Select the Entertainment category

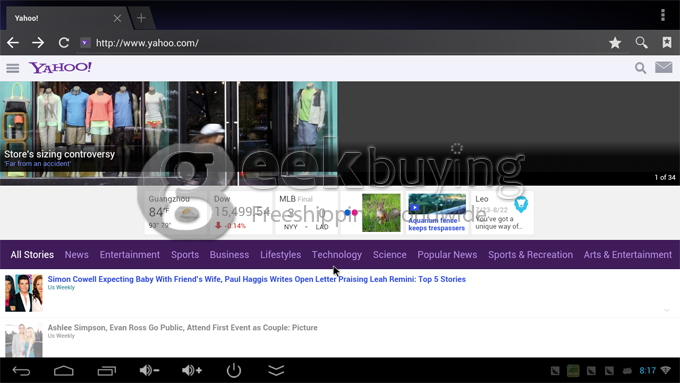[130, 255]
